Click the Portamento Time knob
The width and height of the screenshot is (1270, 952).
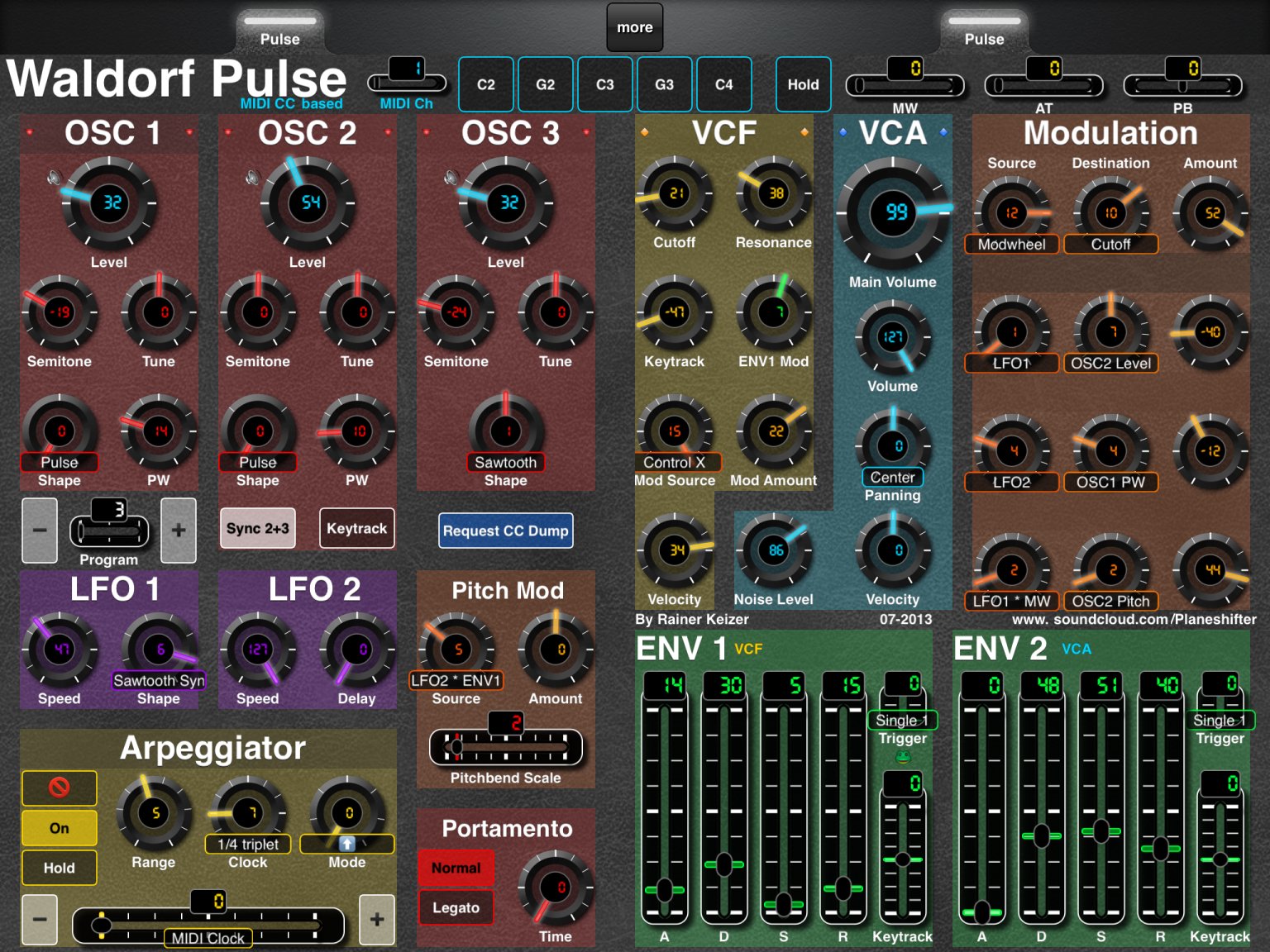[556, 888]
